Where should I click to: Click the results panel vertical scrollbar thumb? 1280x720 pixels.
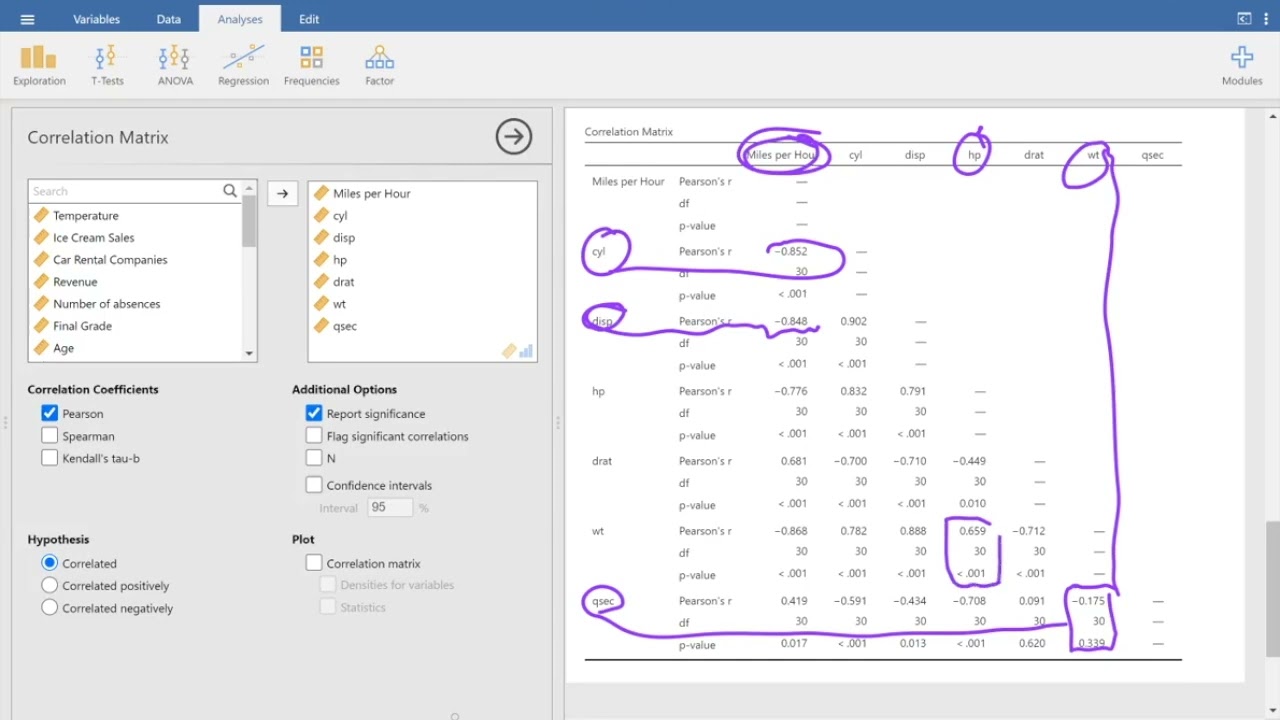tap(1272, 589)
